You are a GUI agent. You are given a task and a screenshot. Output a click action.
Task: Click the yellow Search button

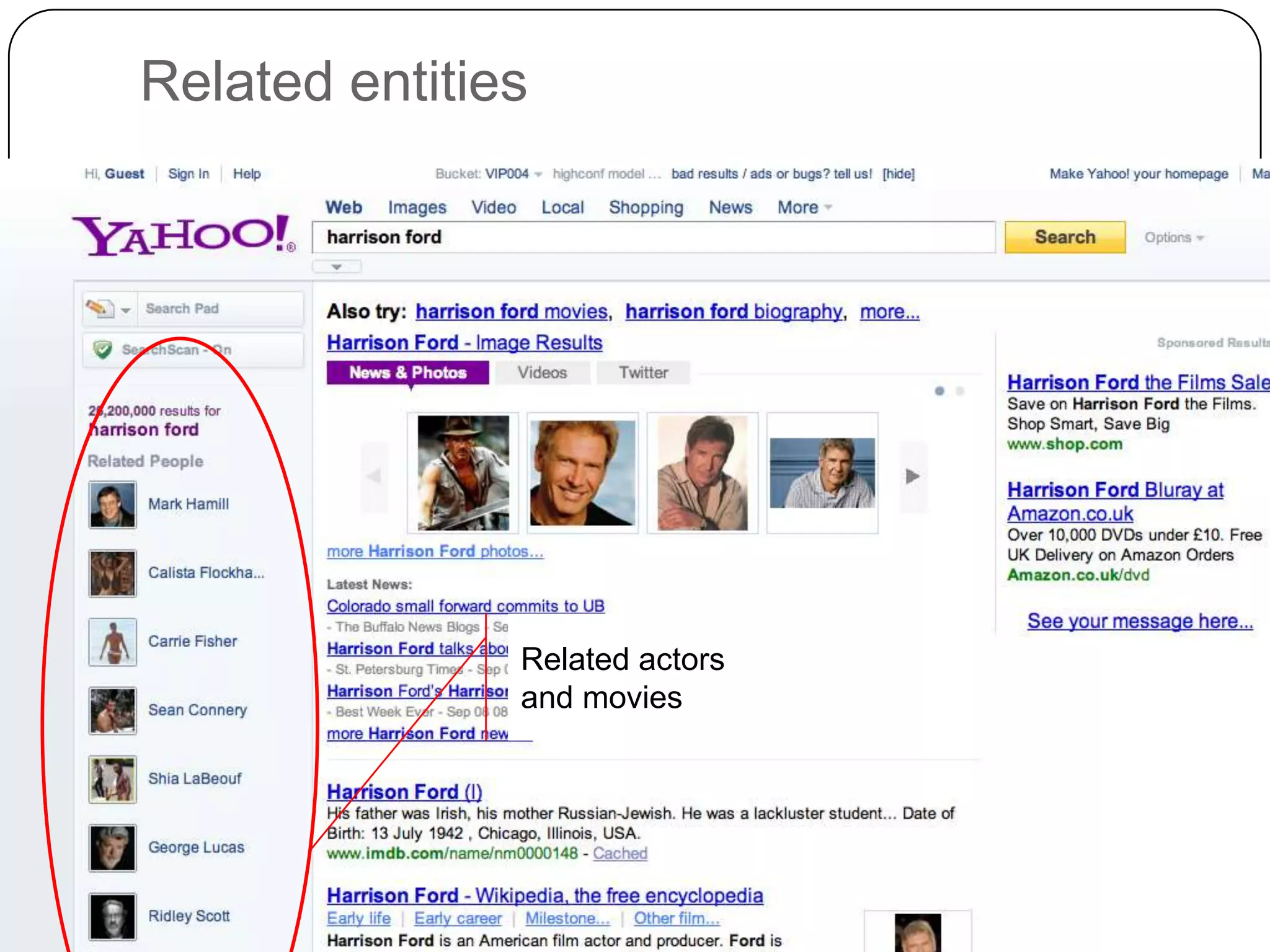point(1065,237)
